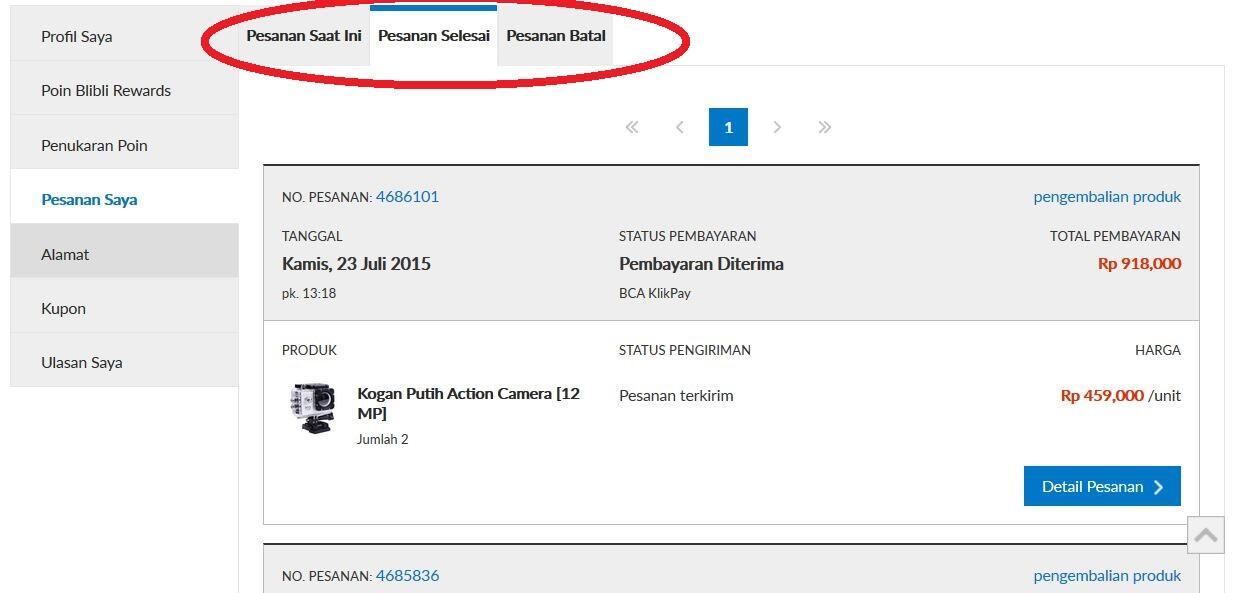This screenshot has height=593, width=1237.
Task: Click the pk. 13:18 order time
Action: coord(309,293)
